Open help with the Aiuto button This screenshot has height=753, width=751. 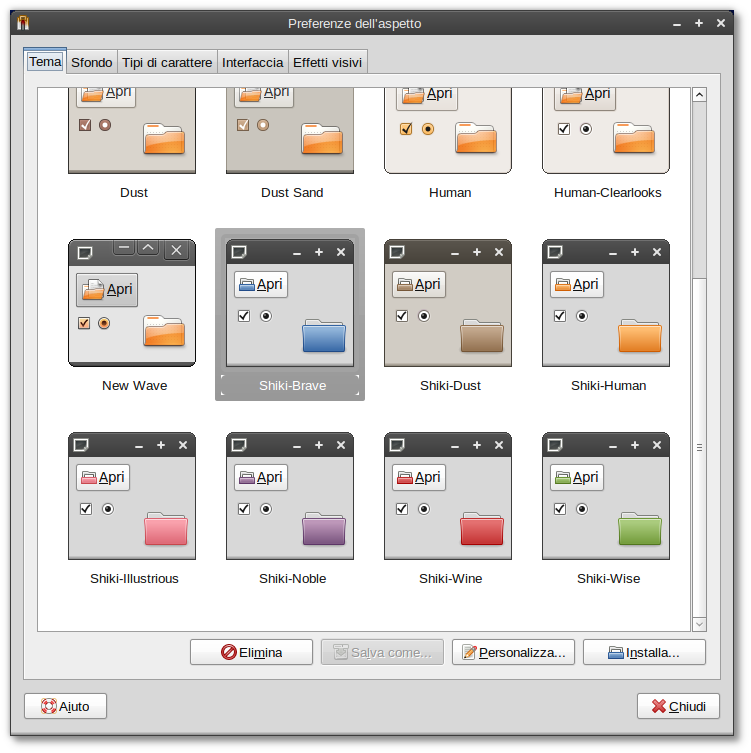click(x=65, y=706)
